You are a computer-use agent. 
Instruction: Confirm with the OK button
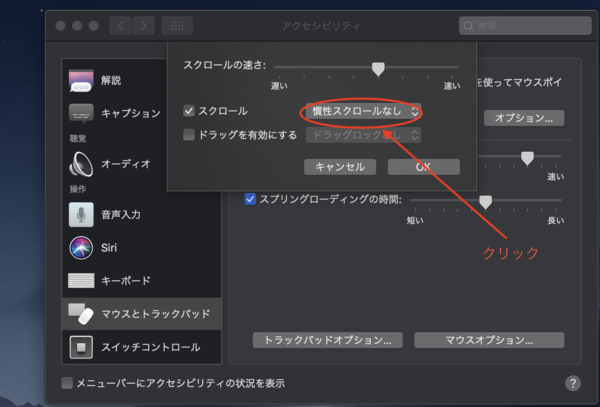pyautogui.click(x=424, y=167)
